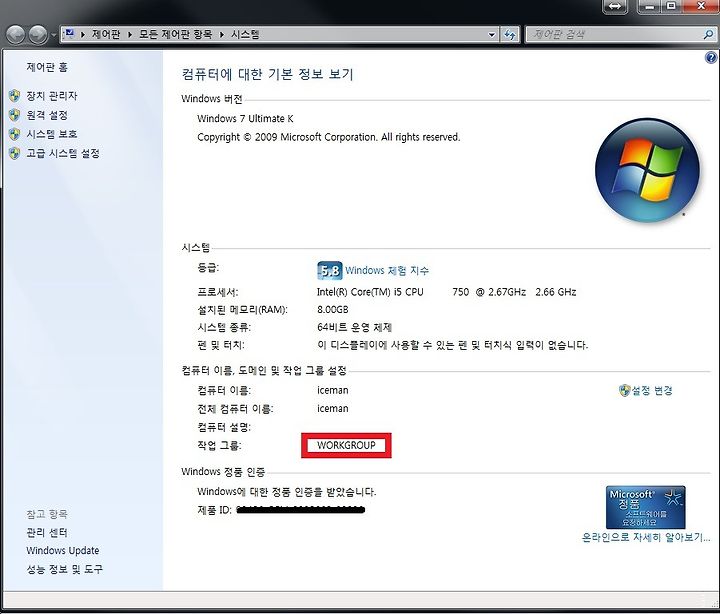Click the Windows에 대한 정품 인증을 받았습니다 text
Viewport: 720px width, 614px height.
(287, 492)
